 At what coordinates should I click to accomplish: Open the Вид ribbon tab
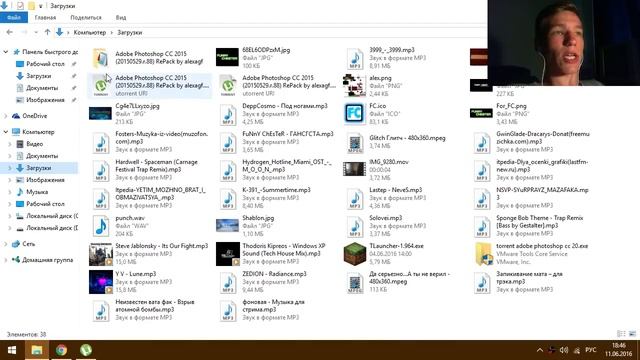[121, 18]
